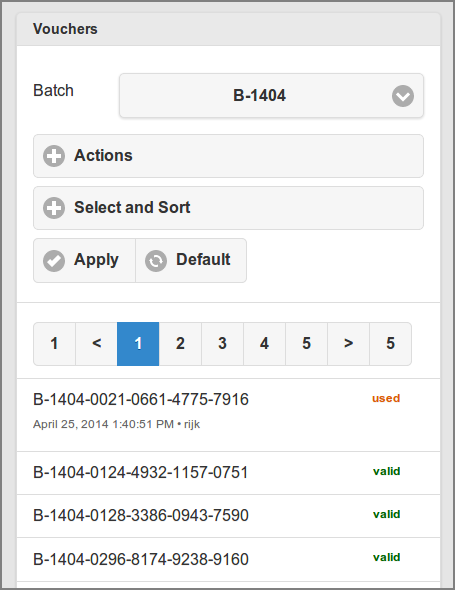The height and width of the screenshot is (590, 455).
Task: Go to page 3 in pagination
Action: coord(222,344)
